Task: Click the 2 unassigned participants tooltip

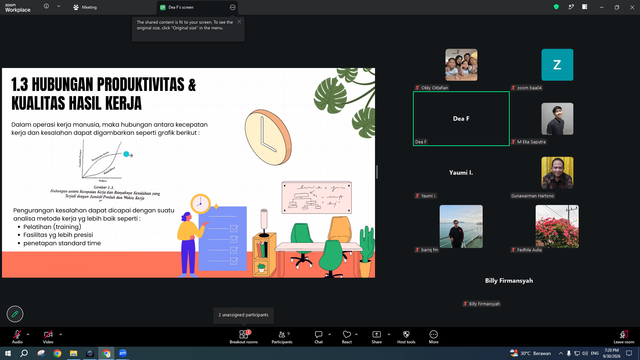Action: 244,315
